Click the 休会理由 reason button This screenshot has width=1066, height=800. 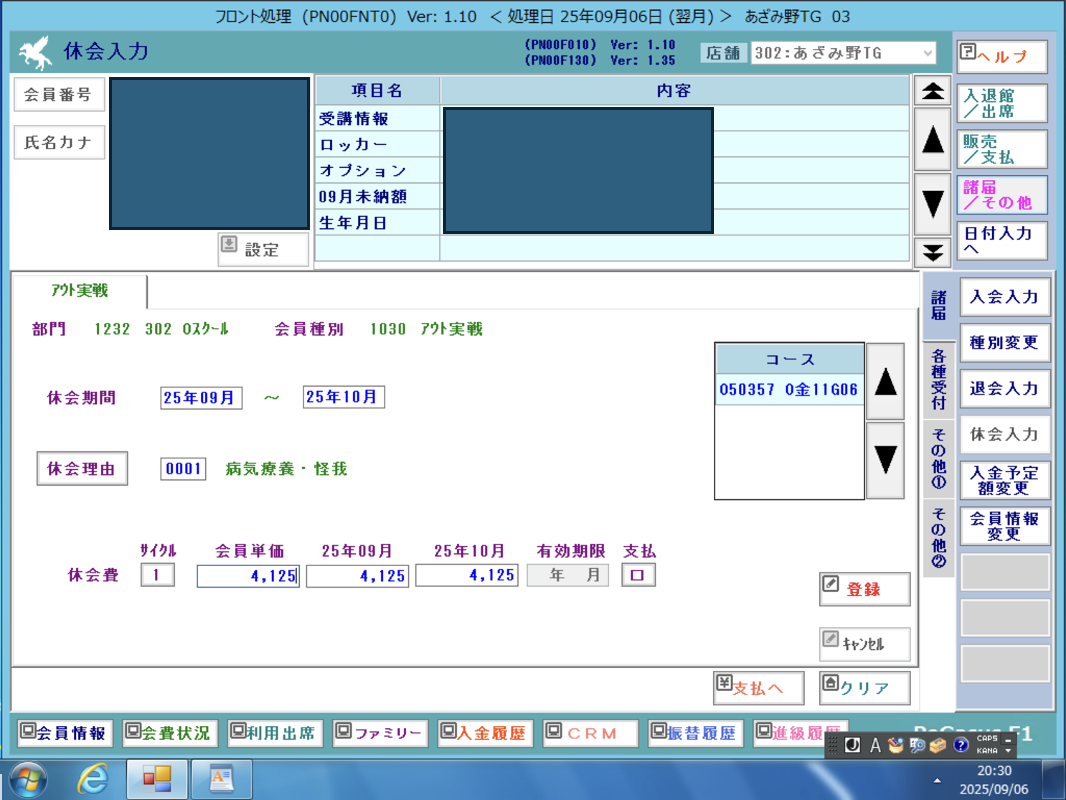point(82,468)
